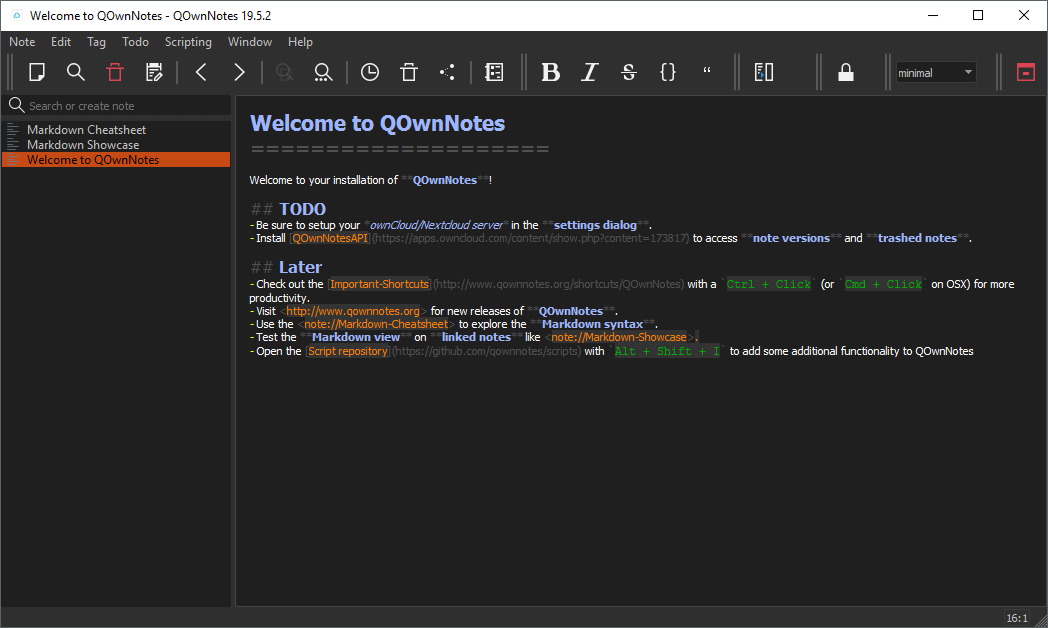Click the 'settings dialog' bold text
The height and width of the screenshot is (628, 1048).
[595, 225]
